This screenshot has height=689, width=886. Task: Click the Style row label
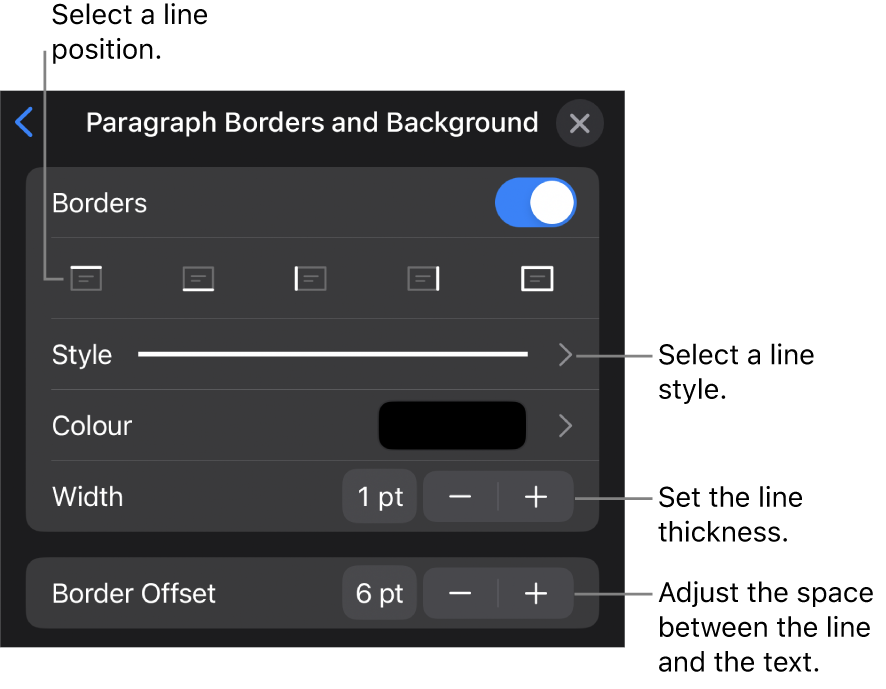tap(82, 356)
